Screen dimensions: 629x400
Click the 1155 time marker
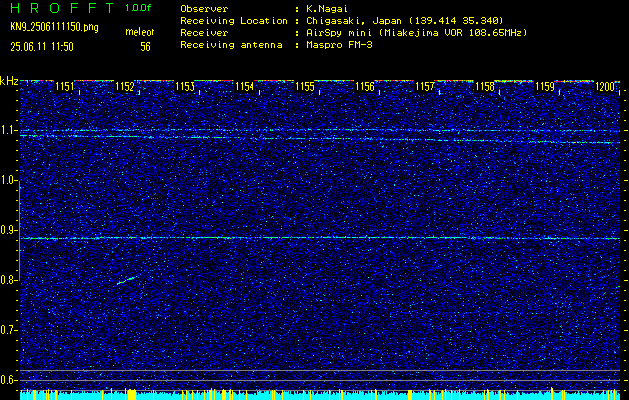(x=304, y=86)
